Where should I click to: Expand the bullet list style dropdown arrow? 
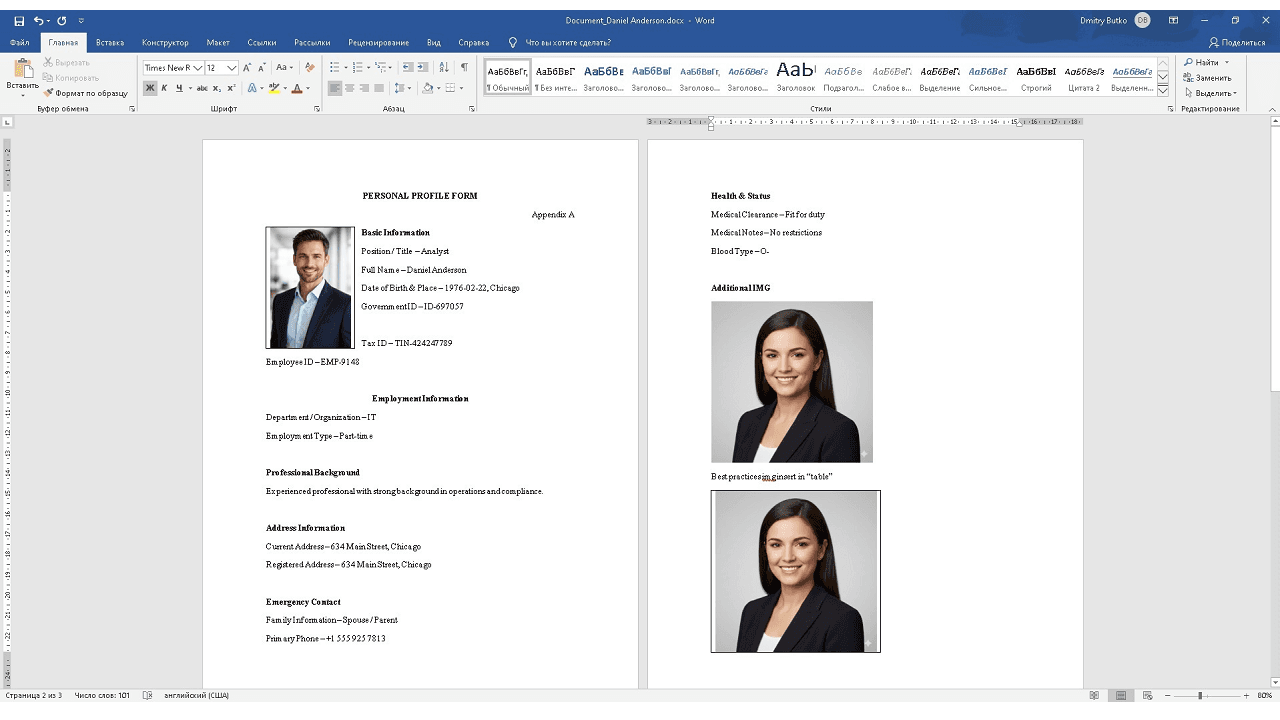tap(346, 67)
